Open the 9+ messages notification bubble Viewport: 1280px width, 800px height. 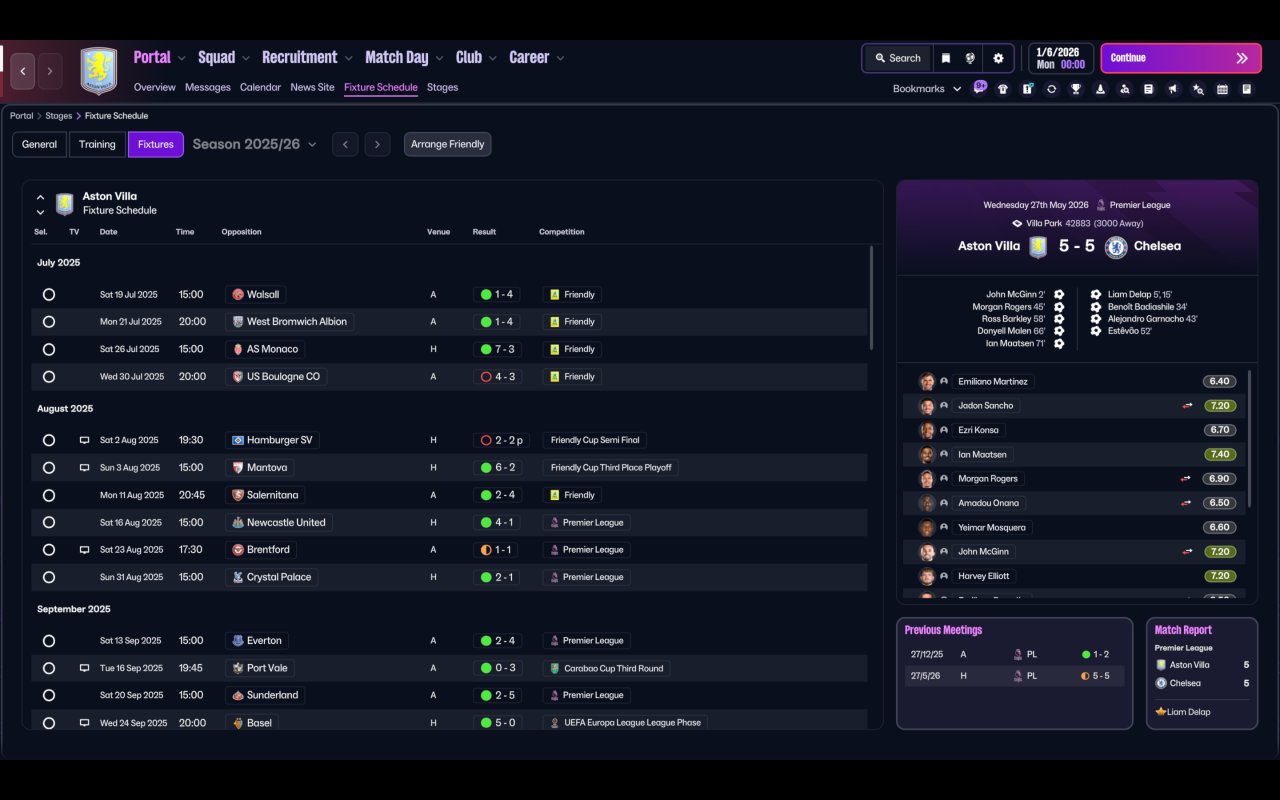980,87
